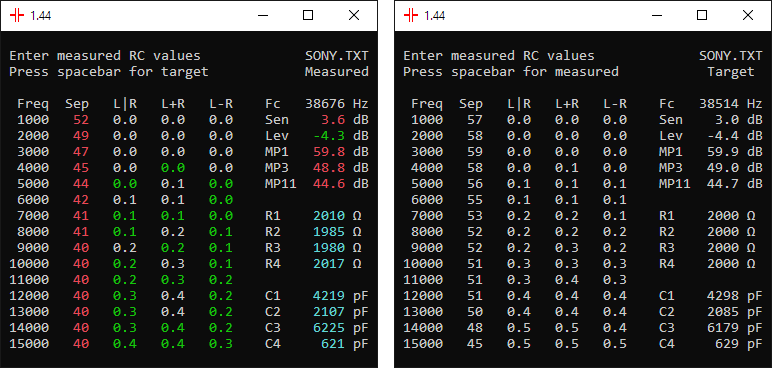Viewport: 772px width, 368px height.
Task: Click the Sep value 45 at 15000 in the Target window
Action: [x=475, y=344]
